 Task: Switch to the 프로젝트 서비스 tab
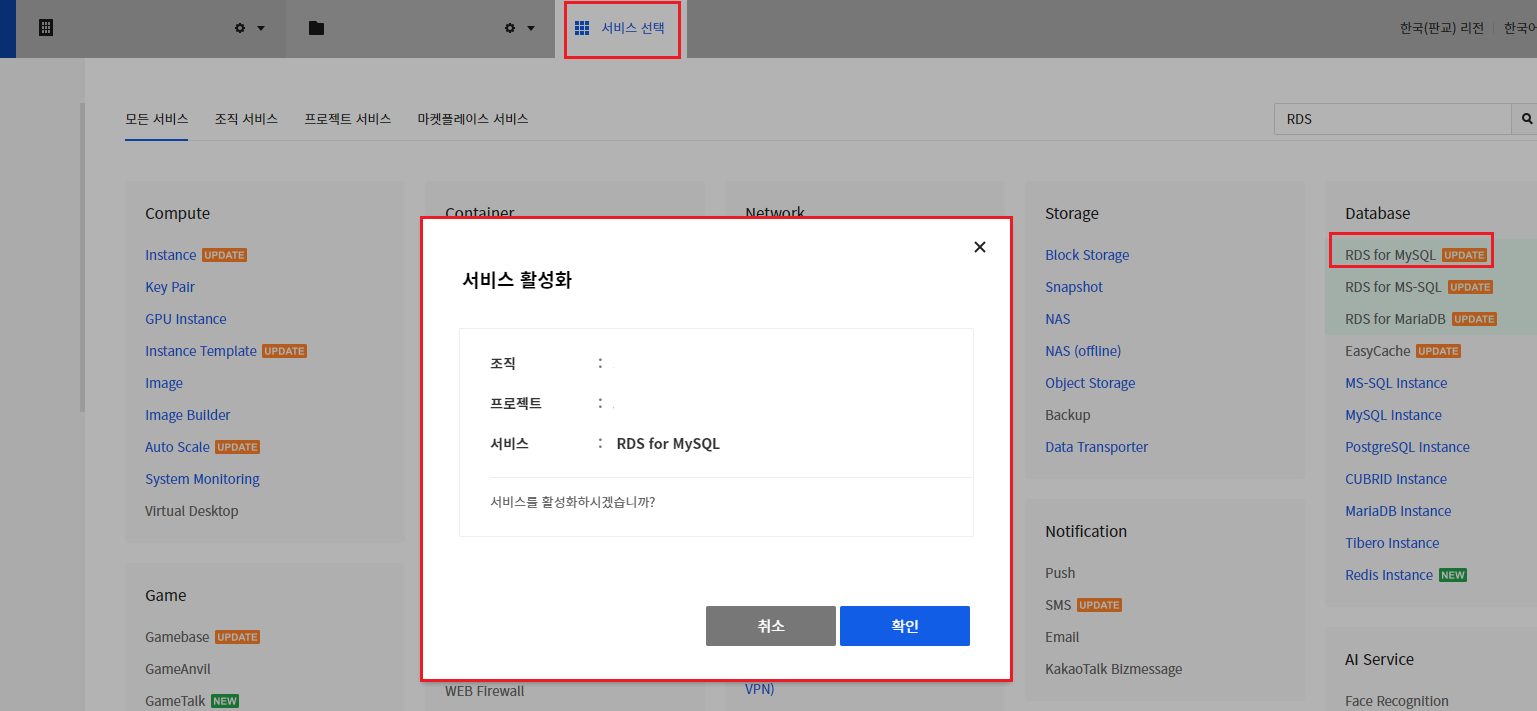click(x=348, y=119)
